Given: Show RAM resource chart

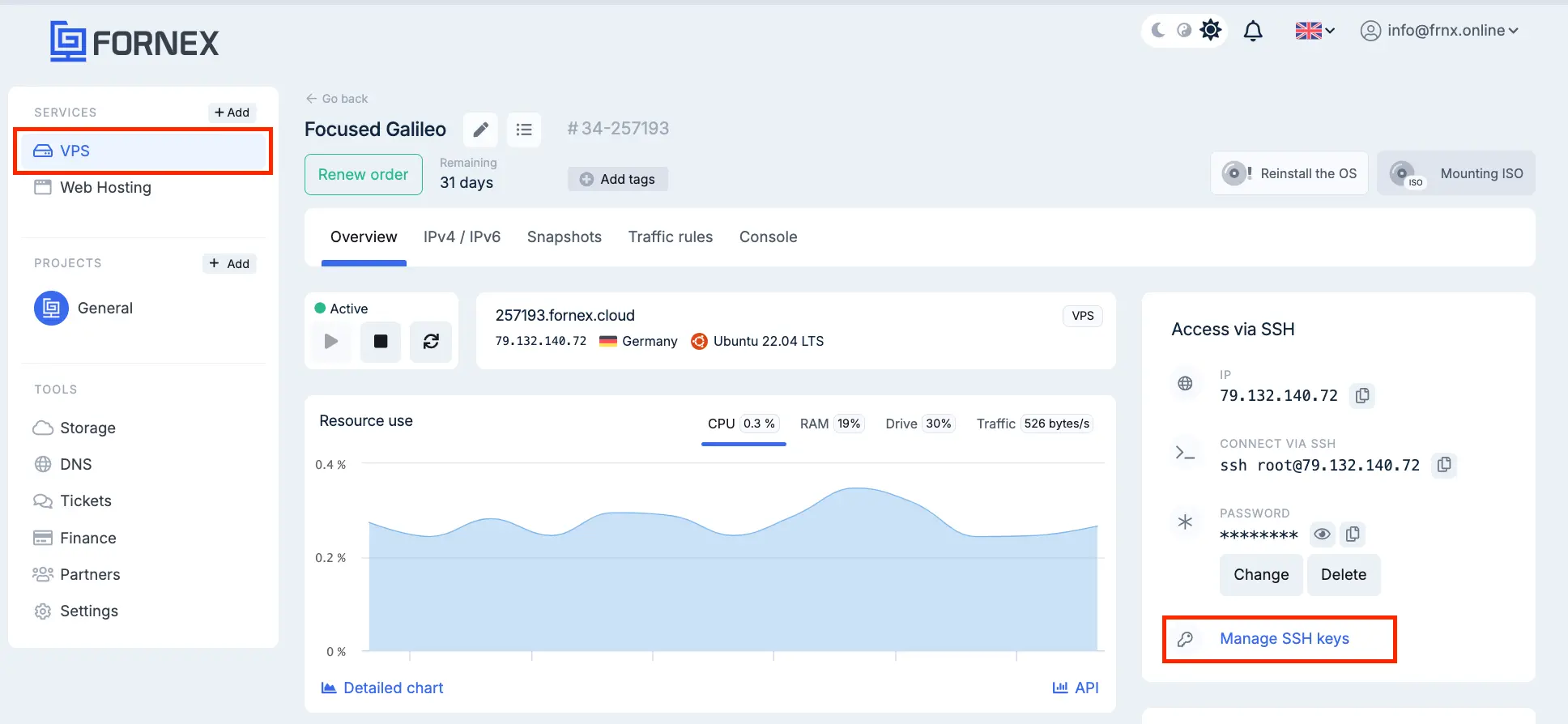Looking at the screenshot, I should [x=832, y=424].
